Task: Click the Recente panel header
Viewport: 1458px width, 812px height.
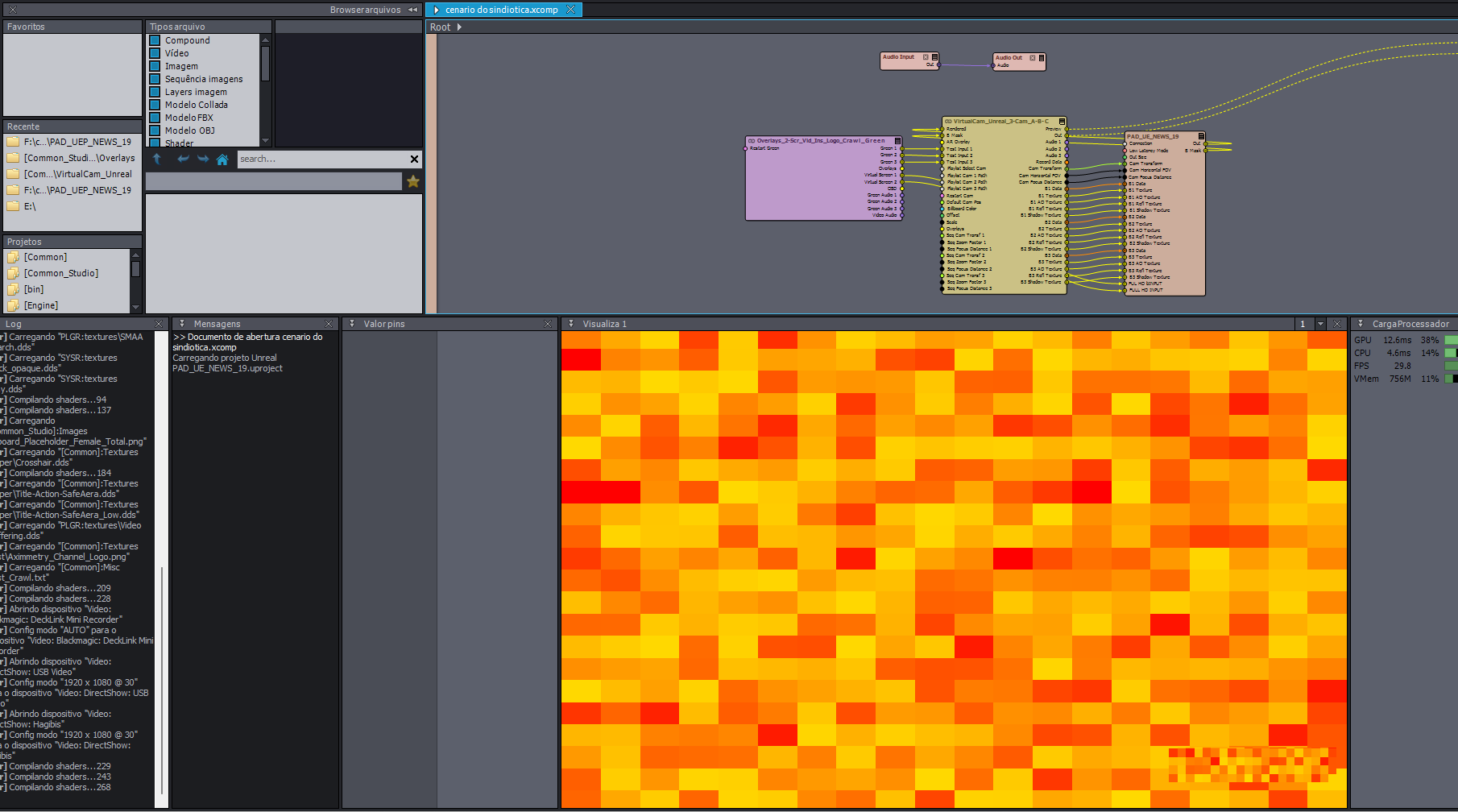Action: [x=72, y=126]
